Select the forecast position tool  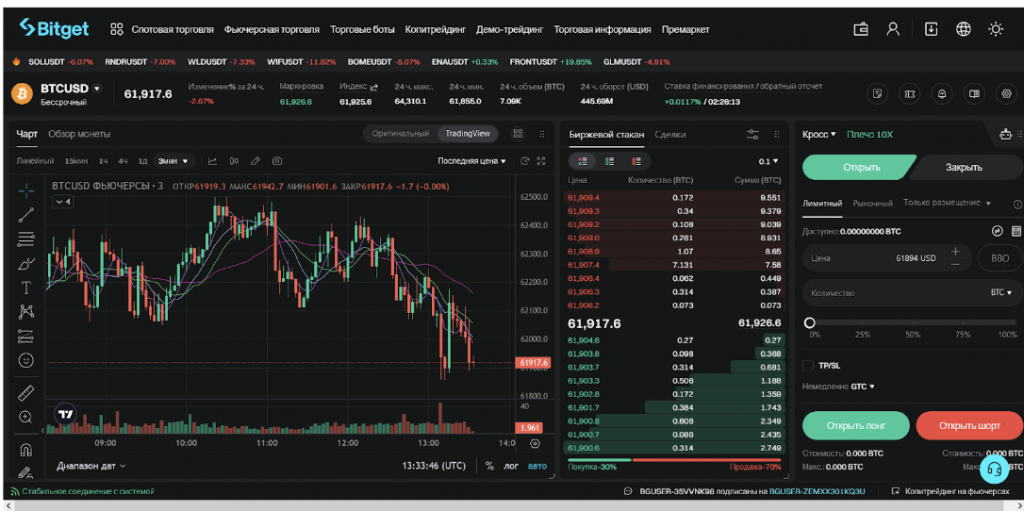26,336
